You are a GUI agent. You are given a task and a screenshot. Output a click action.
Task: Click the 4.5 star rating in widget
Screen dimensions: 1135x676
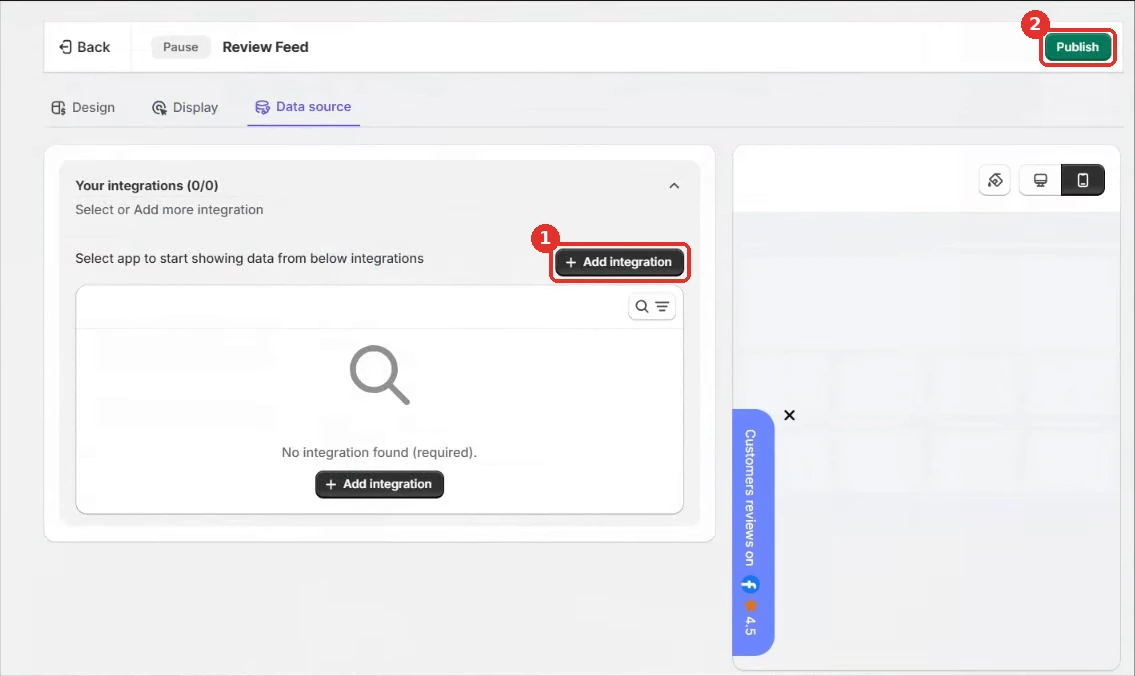(x=751, y=617)
